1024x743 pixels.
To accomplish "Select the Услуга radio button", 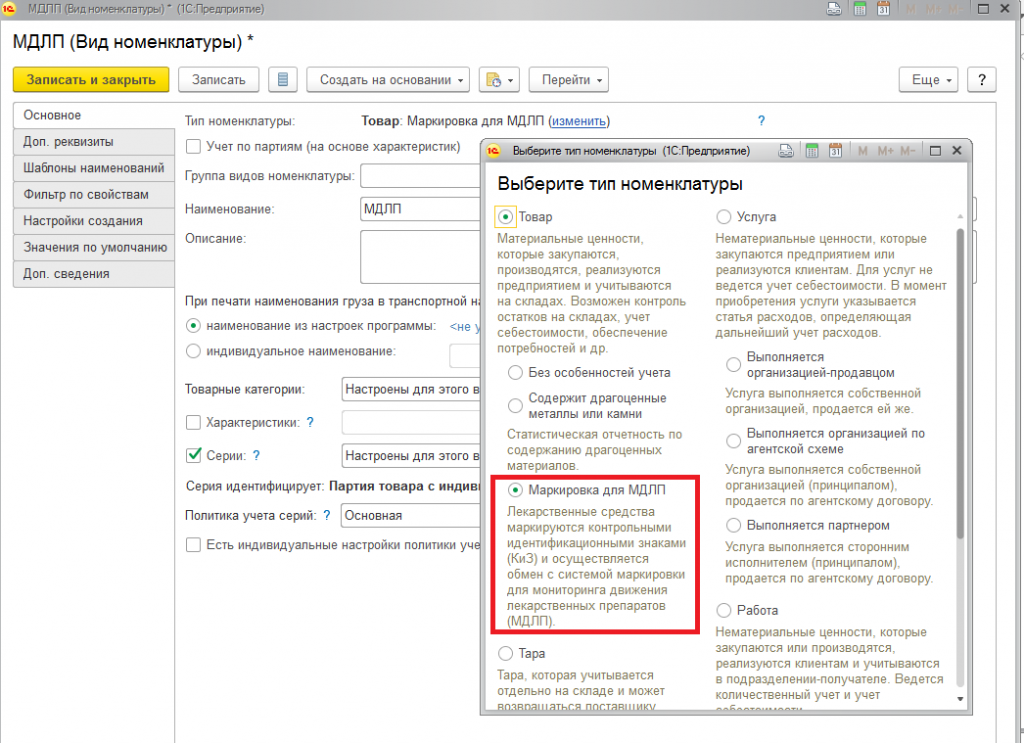I will pos(723,217).
